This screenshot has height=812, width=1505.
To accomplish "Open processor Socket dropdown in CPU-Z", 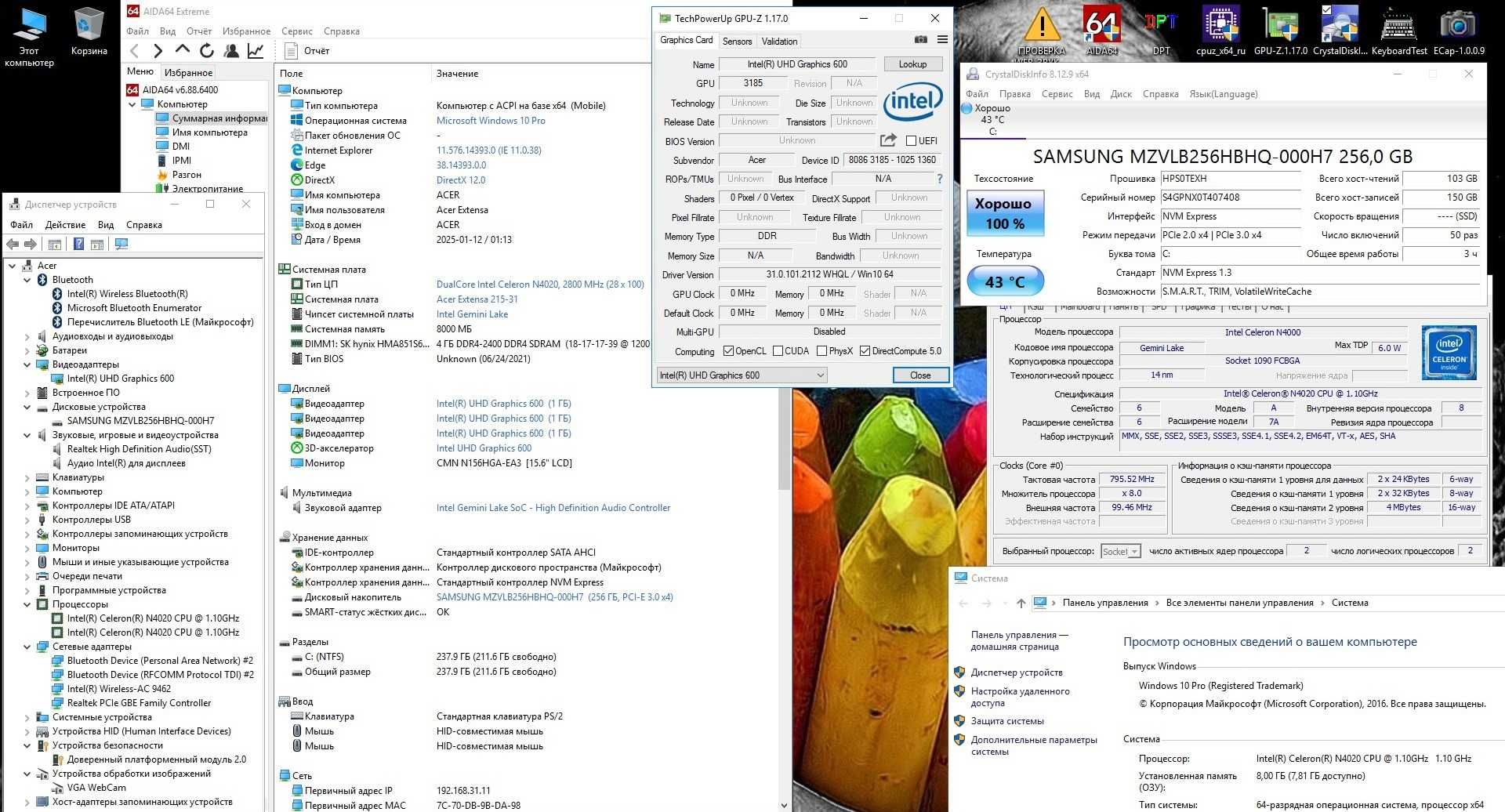I will point(1120,551).
